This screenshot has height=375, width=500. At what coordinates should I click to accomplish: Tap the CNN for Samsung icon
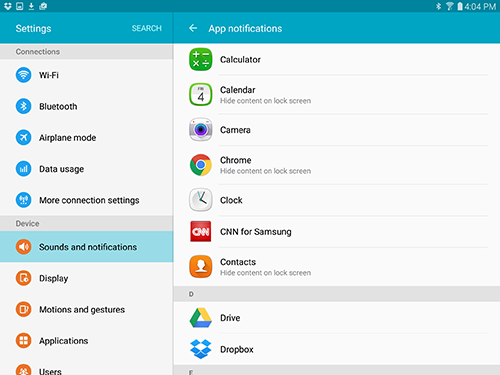[x=201, y=231]
